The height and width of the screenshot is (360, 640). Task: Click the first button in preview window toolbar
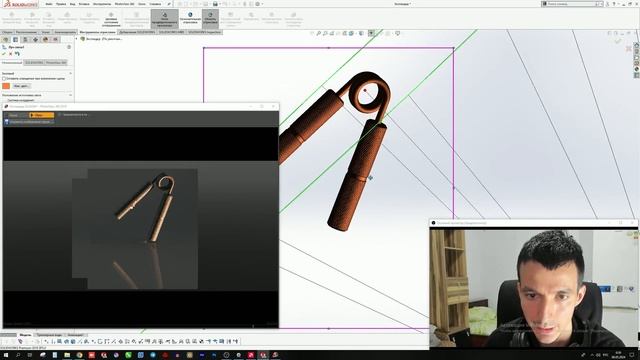pos(16,115)
